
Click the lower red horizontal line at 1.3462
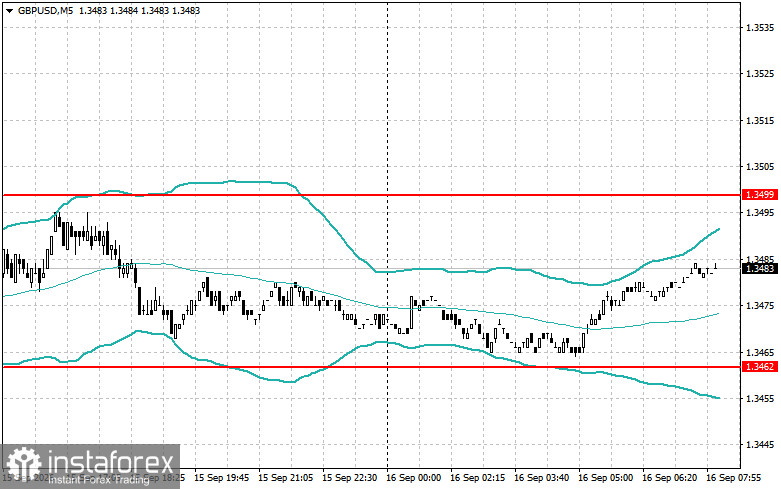372,367
